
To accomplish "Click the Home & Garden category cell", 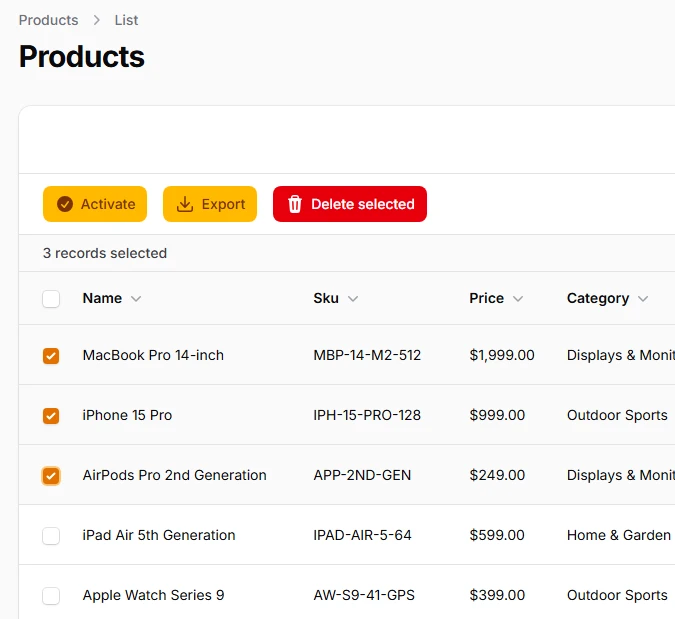I will [619, 535].
